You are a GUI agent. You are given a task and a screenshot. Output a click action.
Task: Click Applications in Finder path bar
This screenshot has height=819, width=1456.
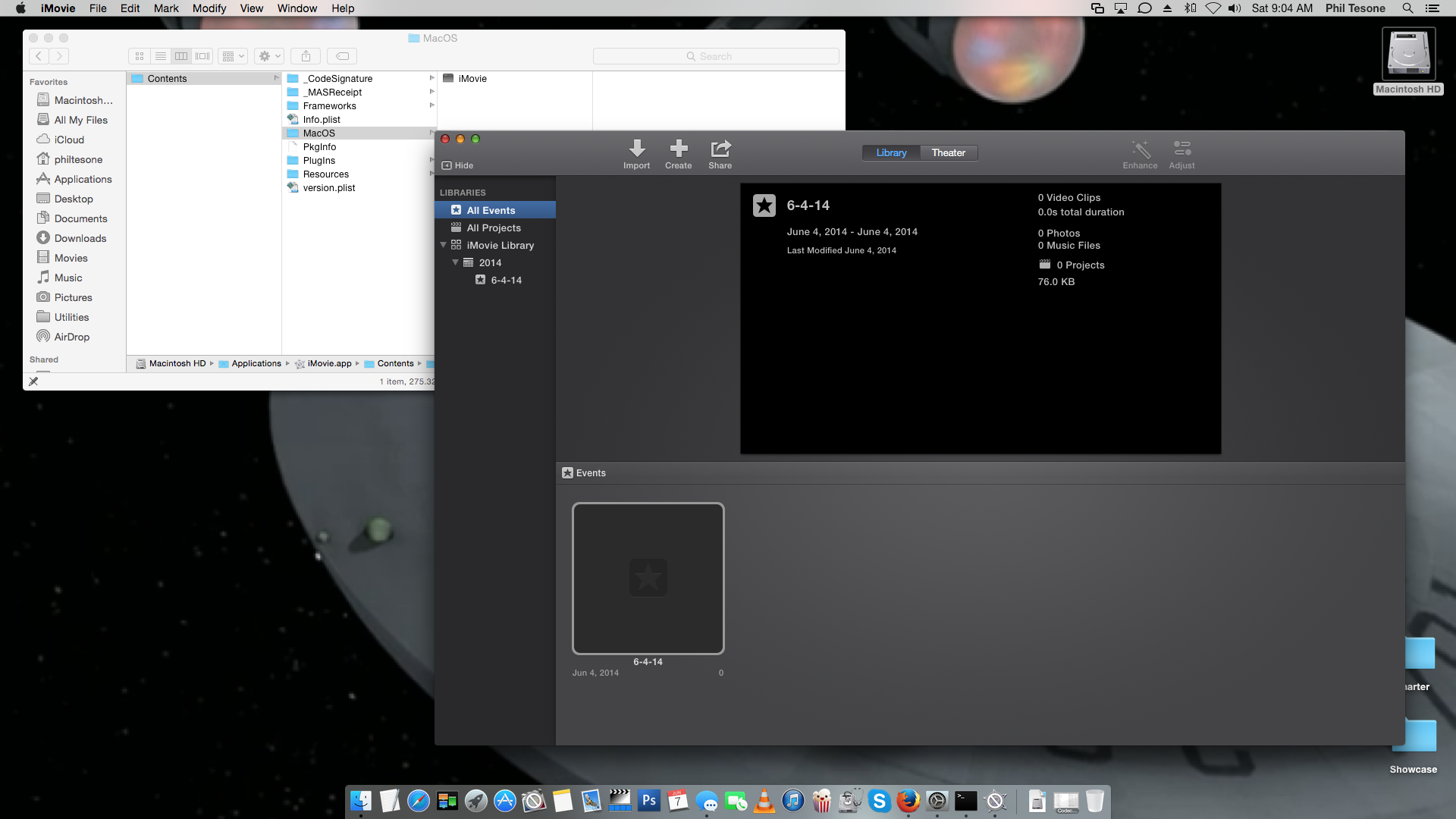click(x=249, y=363)
